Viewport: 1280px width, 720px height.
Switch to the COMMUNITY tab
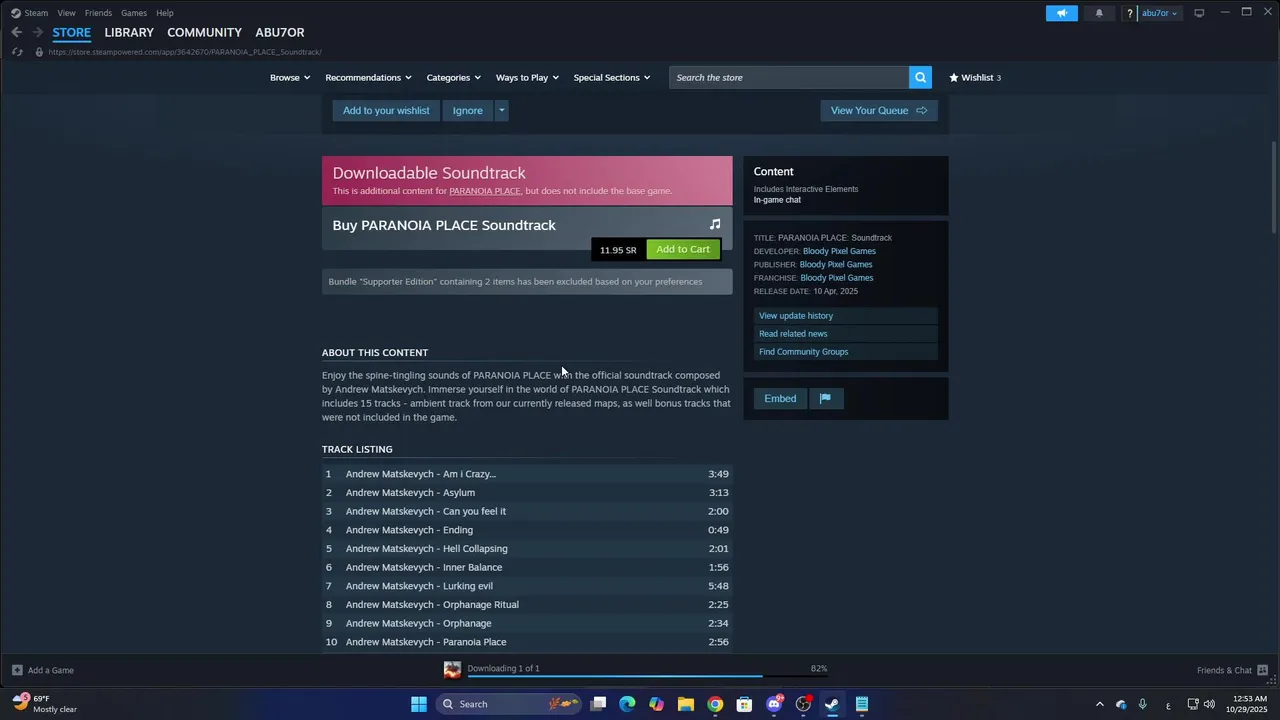pos(204,32)
